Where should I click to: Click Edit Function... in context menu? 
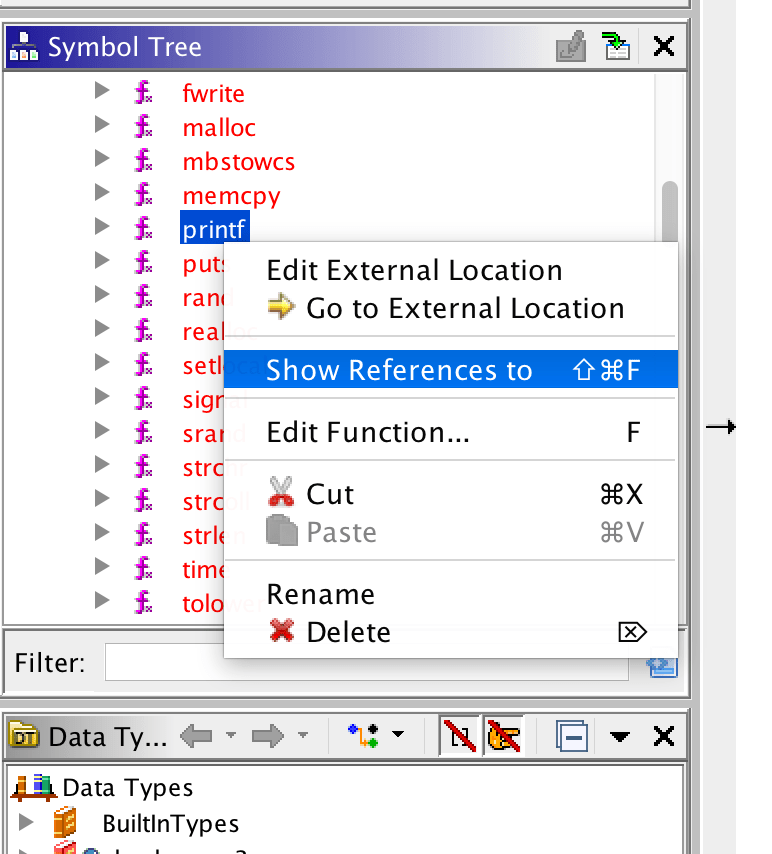(367, 433)
